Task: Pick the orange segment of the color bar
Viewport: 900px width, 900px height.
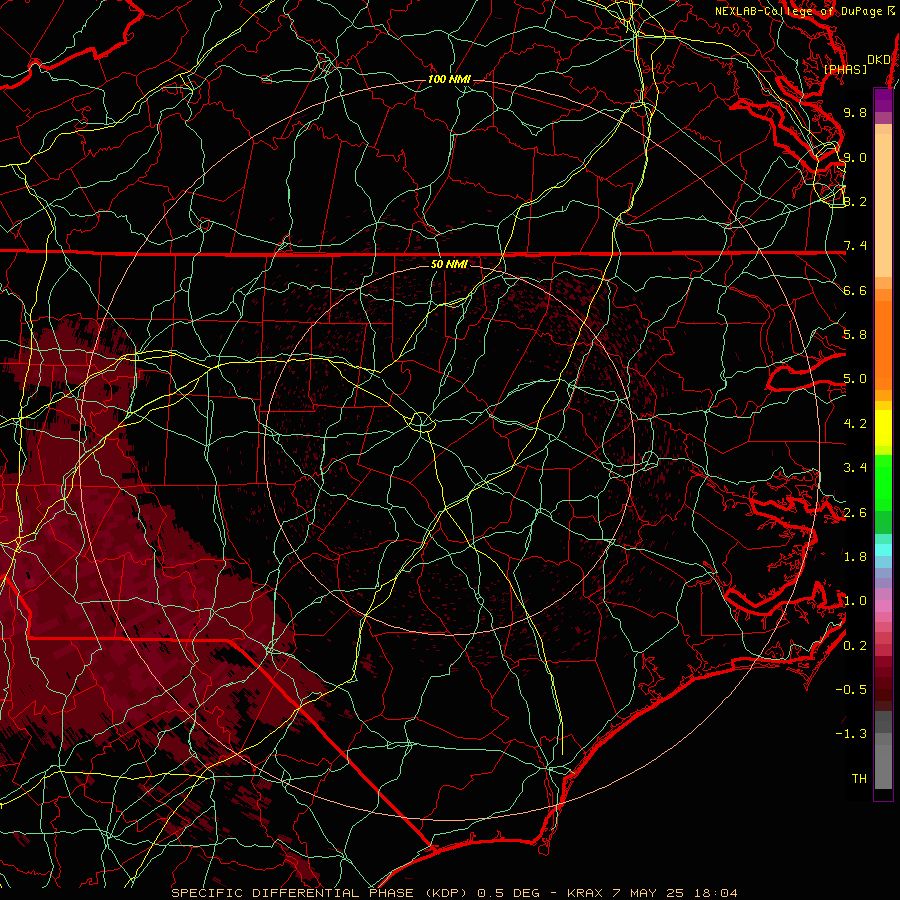Action: click(x=883, y=344)
